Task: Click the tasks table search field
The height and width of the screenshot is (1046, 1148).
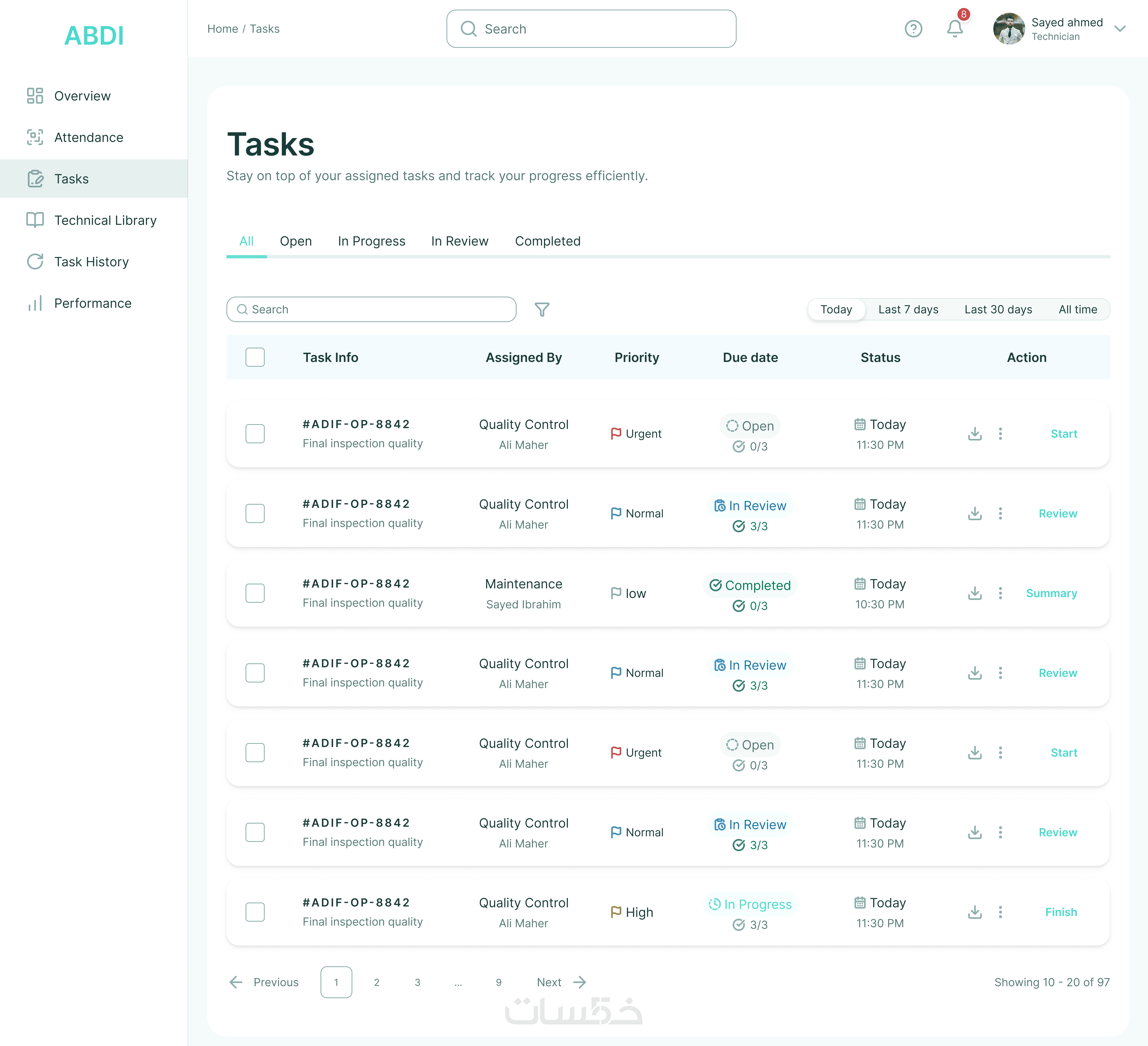Action: pos(371,309)
